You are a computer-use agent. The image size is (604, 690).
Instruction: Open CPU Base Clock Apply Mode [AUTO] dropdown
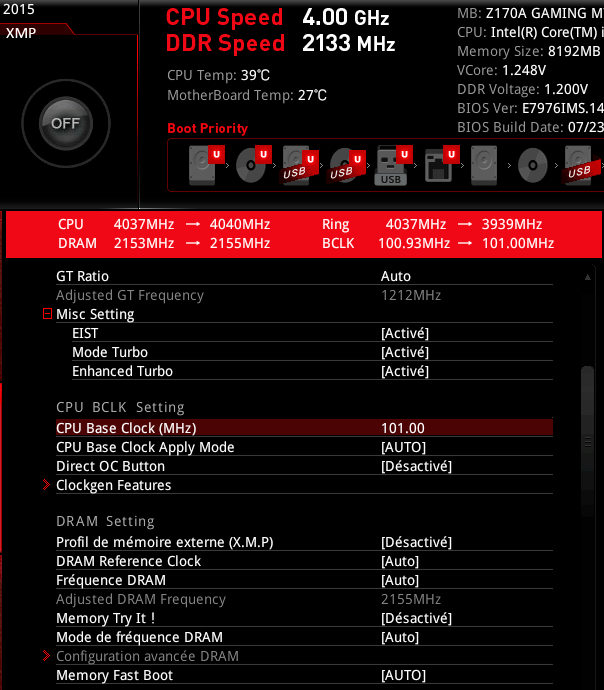[403, 447]
